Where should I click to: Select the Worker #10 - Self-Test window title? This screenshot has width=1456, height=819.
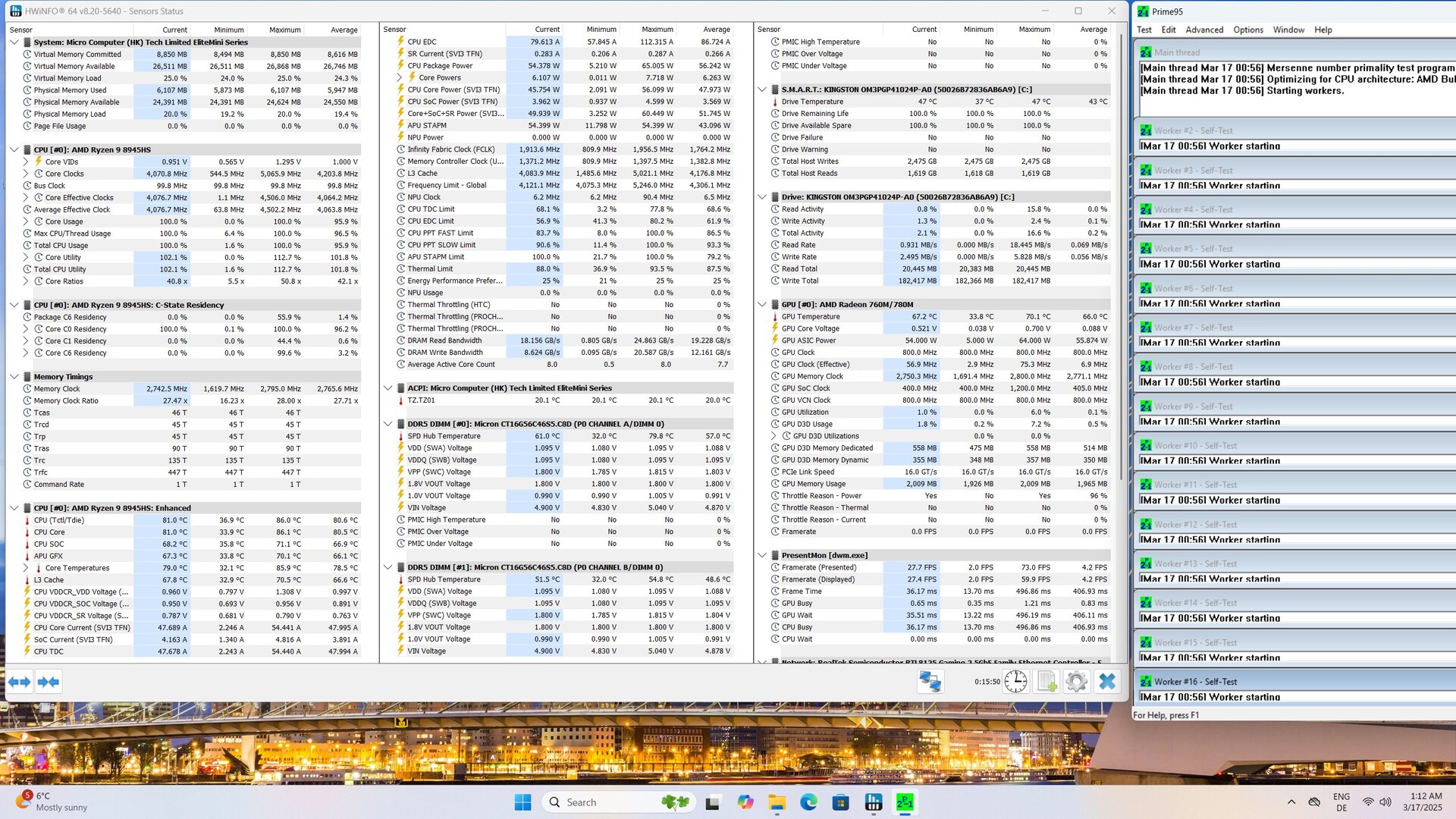coord(1195,446)
